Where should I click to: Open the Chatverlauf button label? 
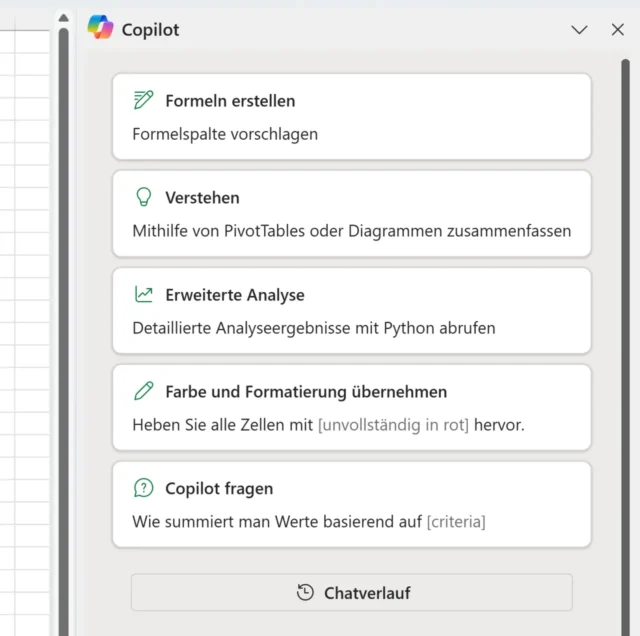tap(367, 593)
